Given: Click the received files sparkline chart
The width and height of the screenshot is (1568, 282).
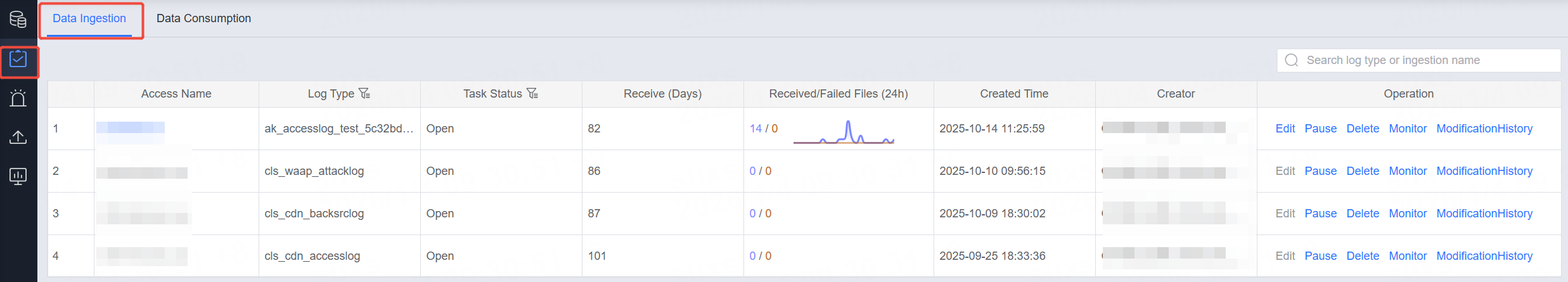Looking at the screenshot, I should click(844, 132).
